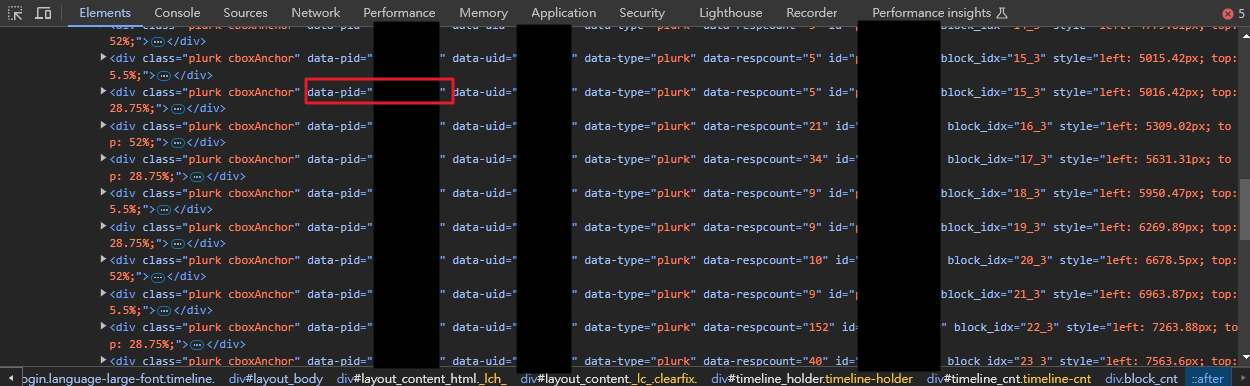Open the Recorder tab
The height and width of the screenshot is (386, 1250).
812,13
